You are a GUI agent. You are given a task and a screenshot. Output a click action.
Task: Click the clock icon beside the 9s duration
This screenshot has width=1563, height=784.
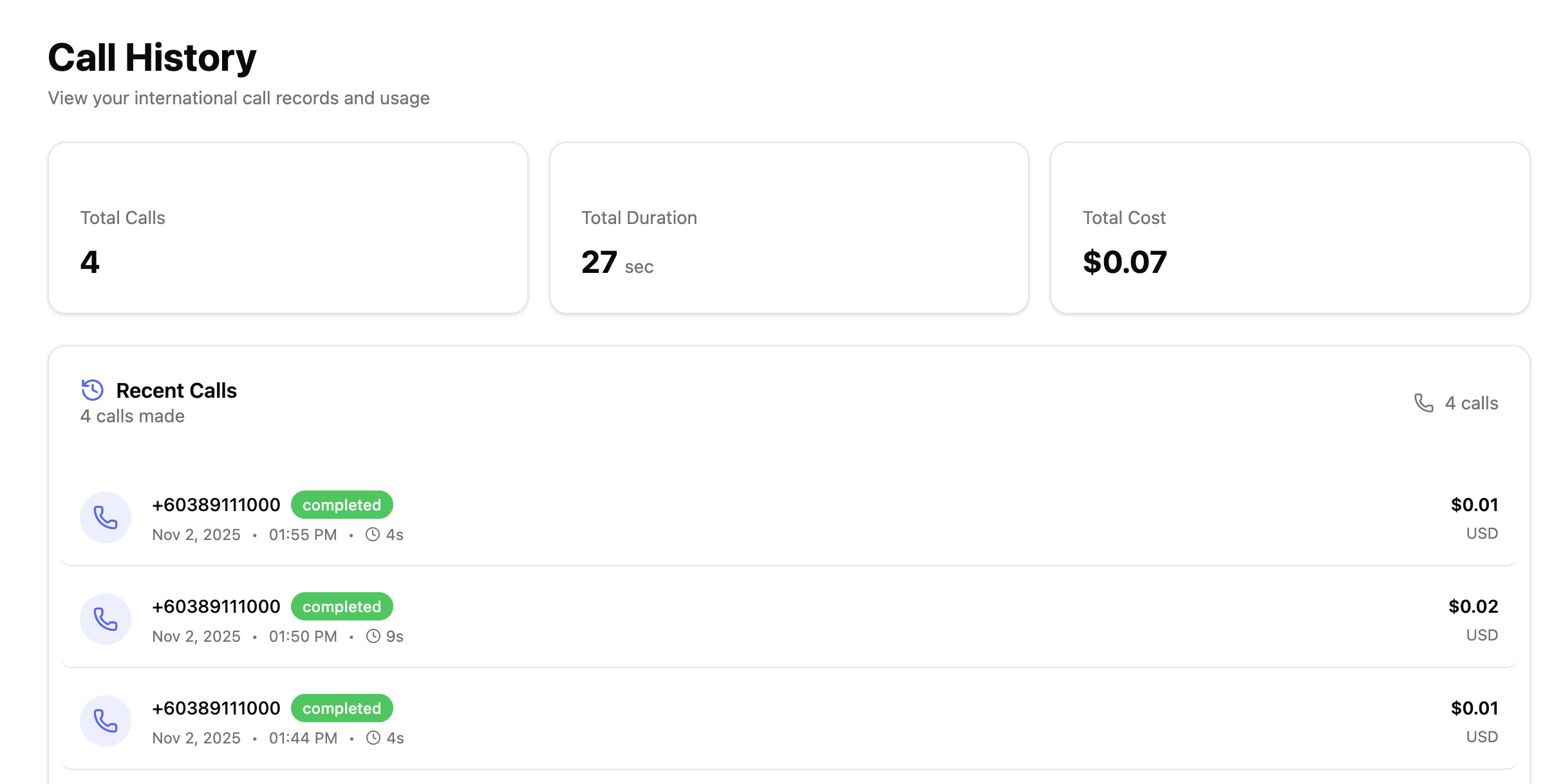point(373,636)
